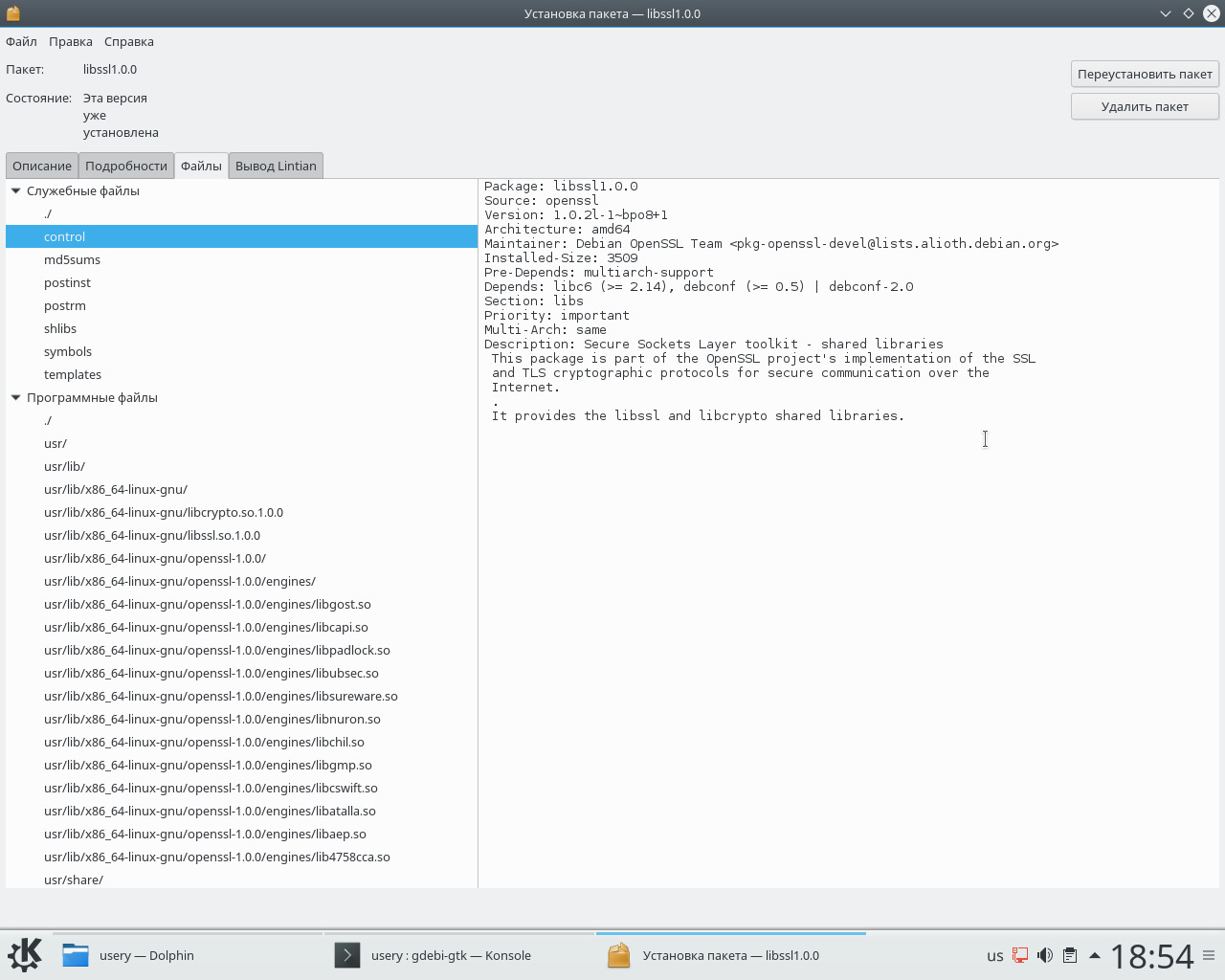Click the Переустановить пакет button
Viewport: 1225px width, 980px height.
[1145, 74]
